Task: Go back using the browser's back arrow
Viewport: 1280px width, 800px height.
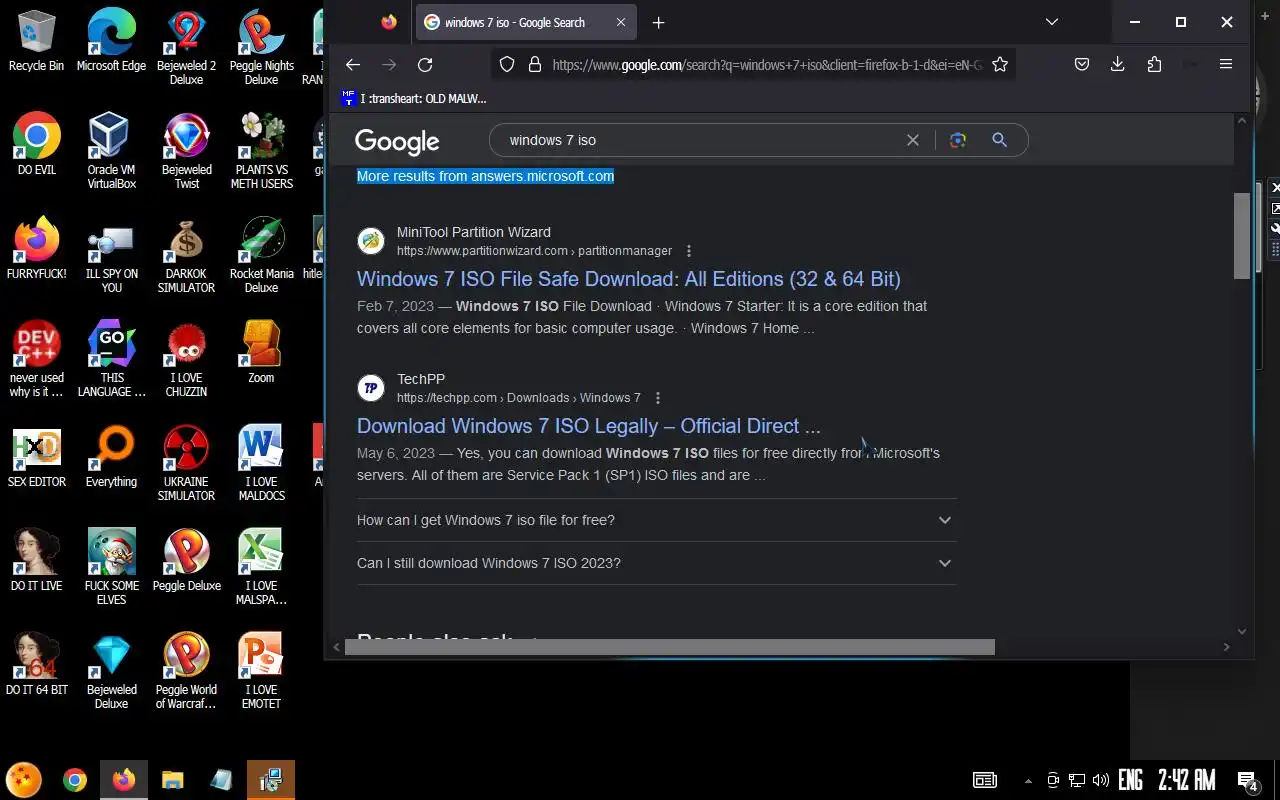Action: pyautogui.click(x=353, y=65)
